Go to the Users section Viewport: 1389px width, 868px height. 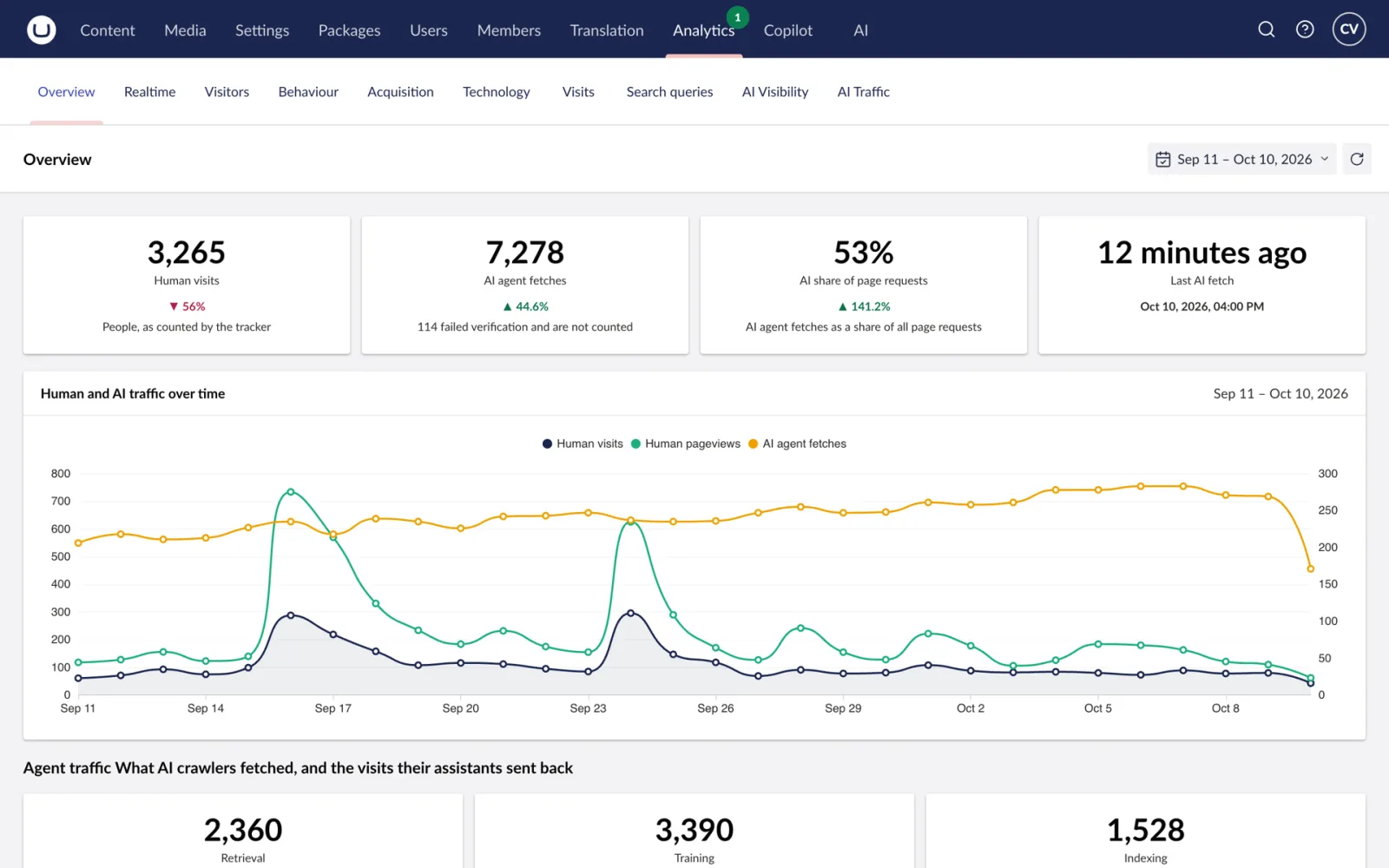(x=429, y=30)
